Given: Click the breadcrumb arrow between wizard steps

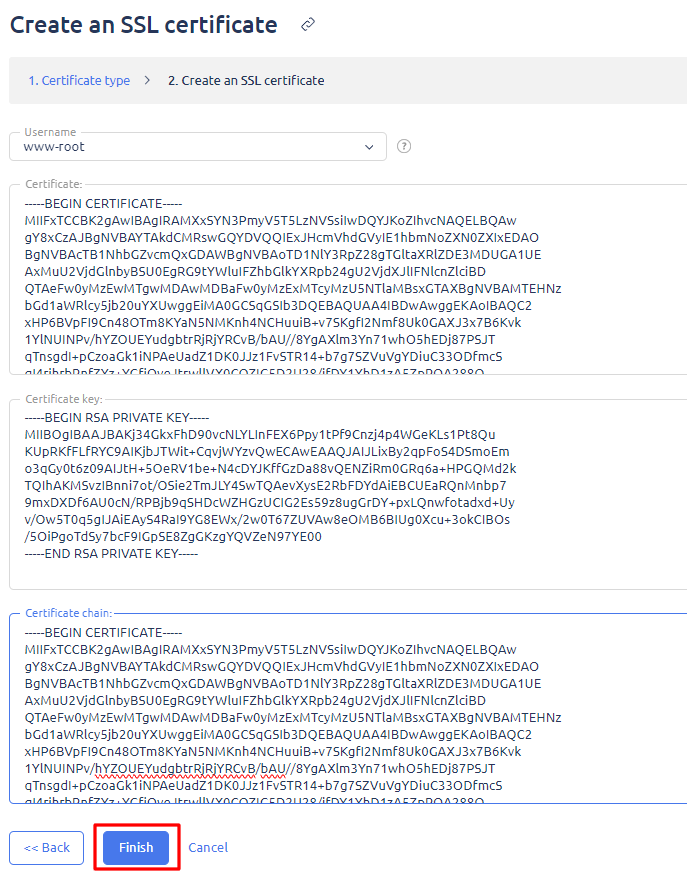Looking at the screenshot, I should coord(148,80).
